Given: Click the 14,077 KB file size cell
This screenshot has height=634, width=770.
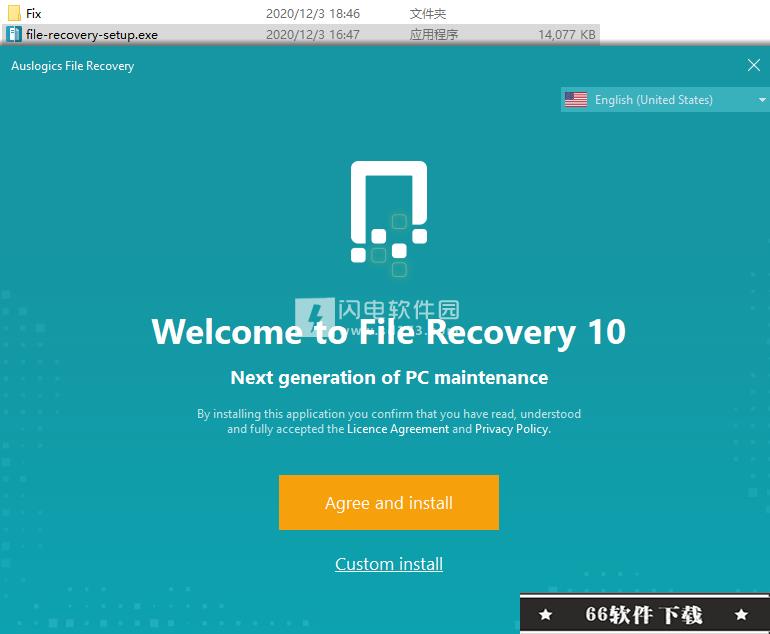Looking at the screenshot, I should point(567,34).
